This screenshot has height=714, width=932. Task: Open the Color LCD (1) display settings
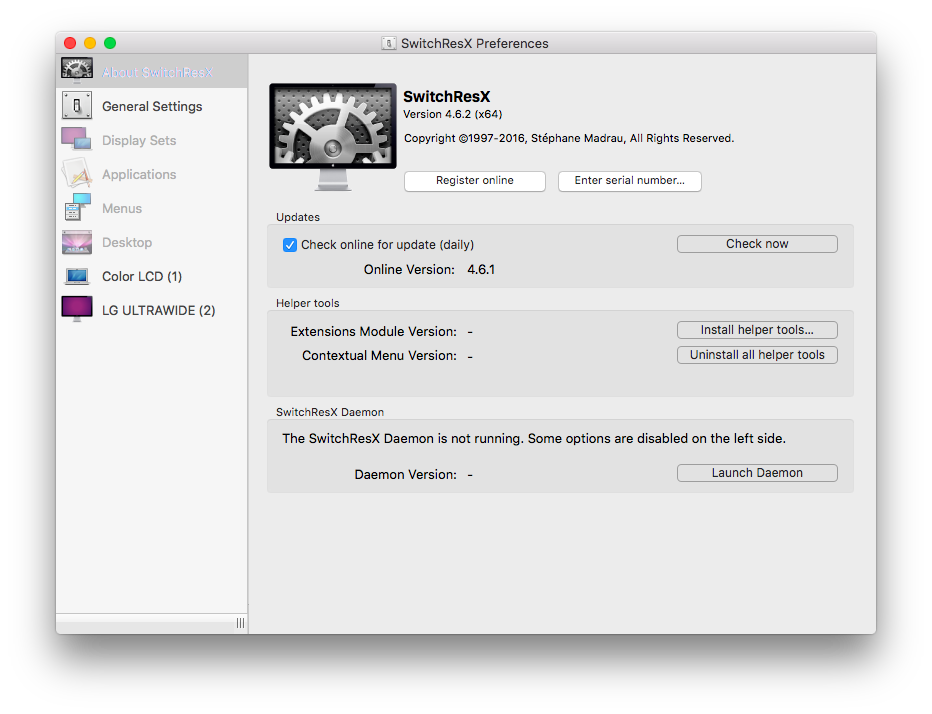pyautogui.click(x=141, y=276)
